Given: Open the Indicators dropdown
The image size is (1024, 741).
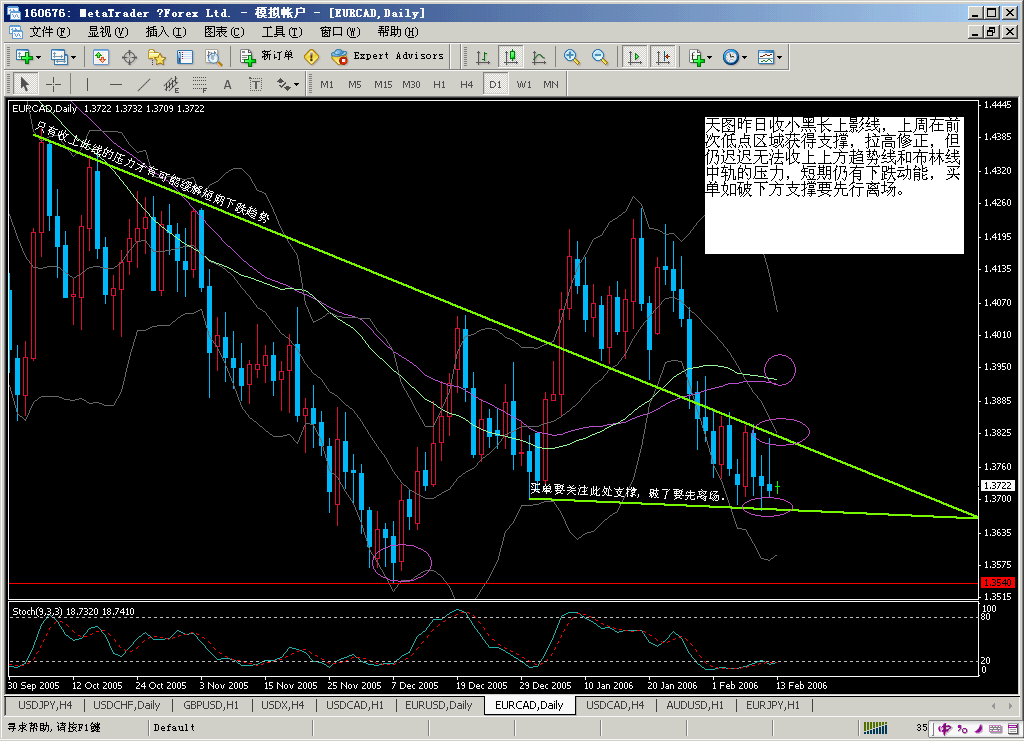Looking at the screenshot, I should tap(699, 57).
